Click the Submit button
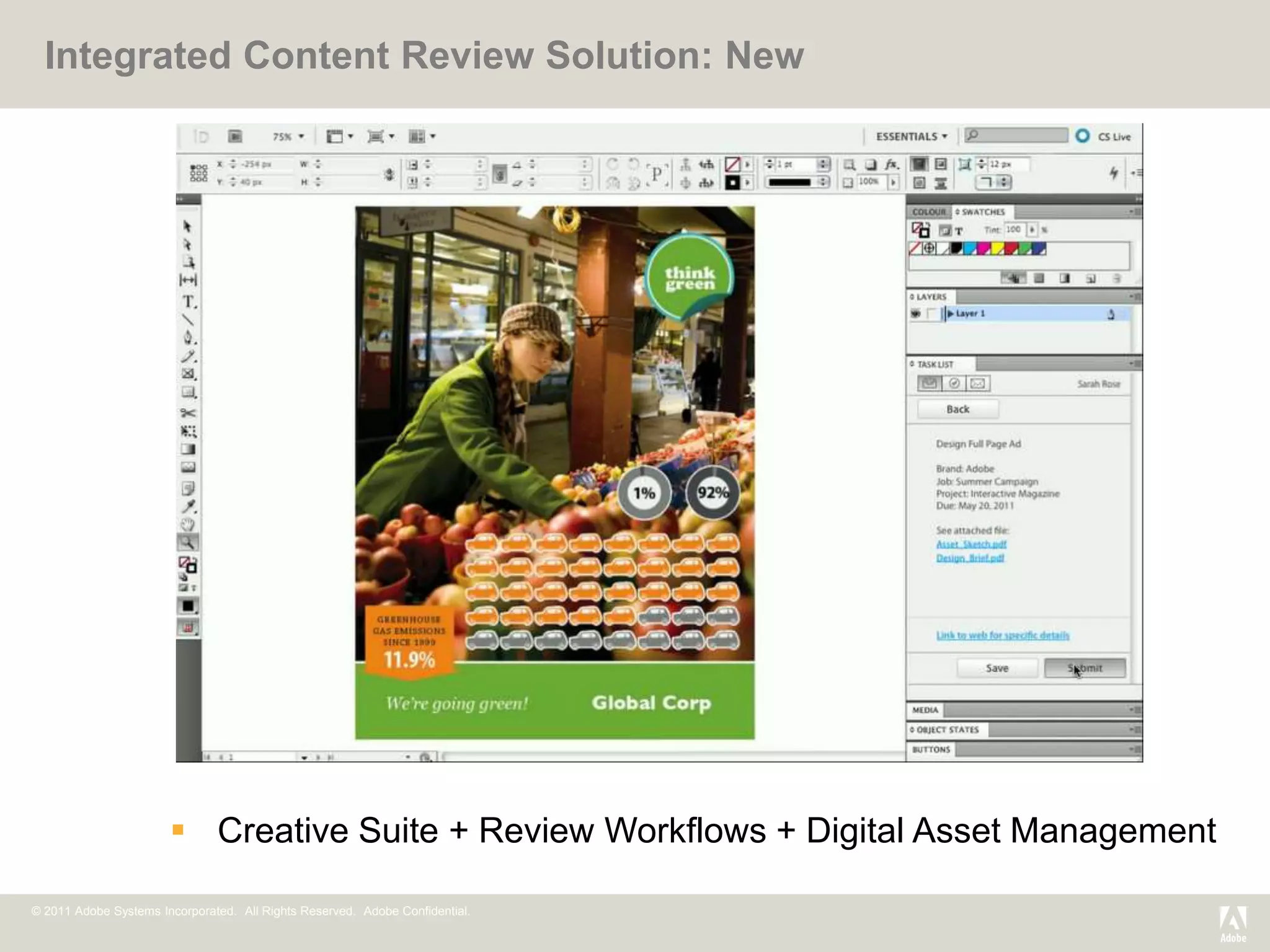1270x952 pixels. point(1085,668)
